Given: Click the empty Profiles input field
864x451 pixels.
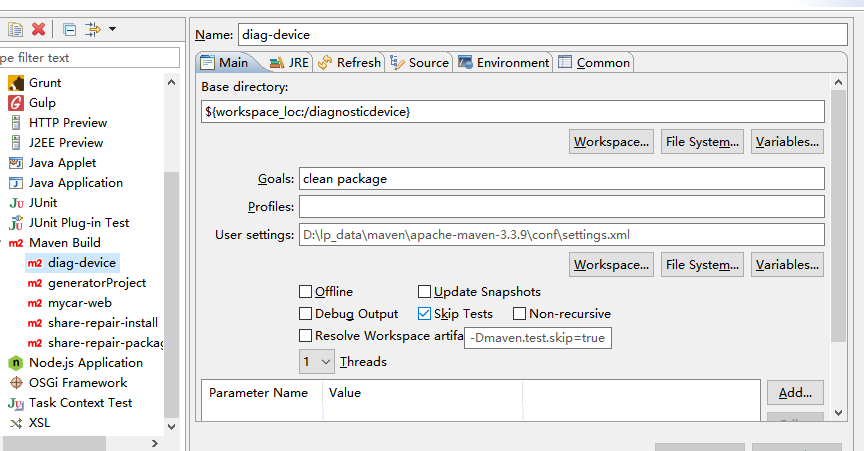Looking at the screenshot, I should pyautogui.click(x=561, y=207).
